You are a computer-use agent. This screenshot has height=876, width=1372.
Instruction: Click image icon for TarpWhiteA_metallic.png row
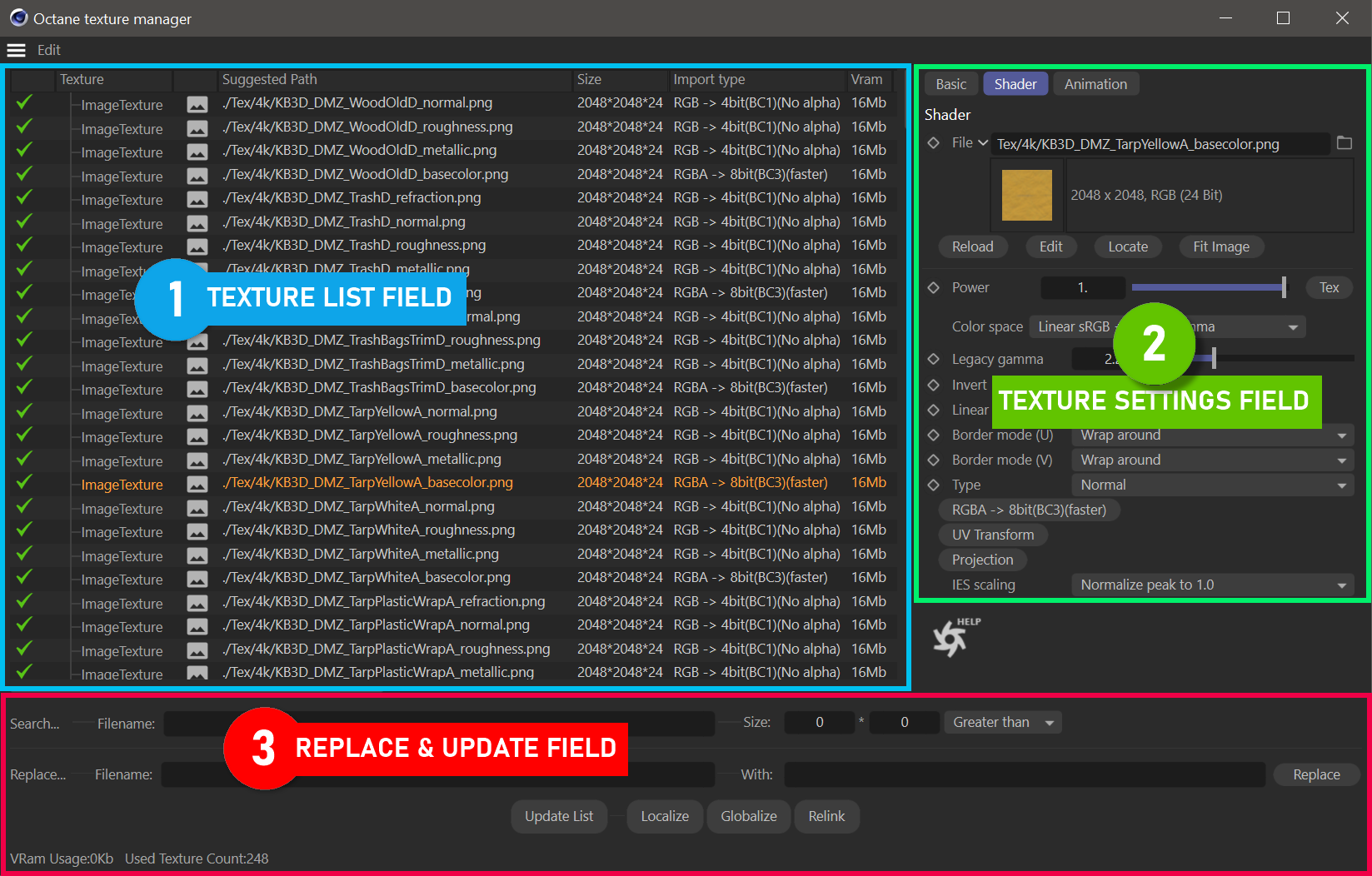pos(197,555)
